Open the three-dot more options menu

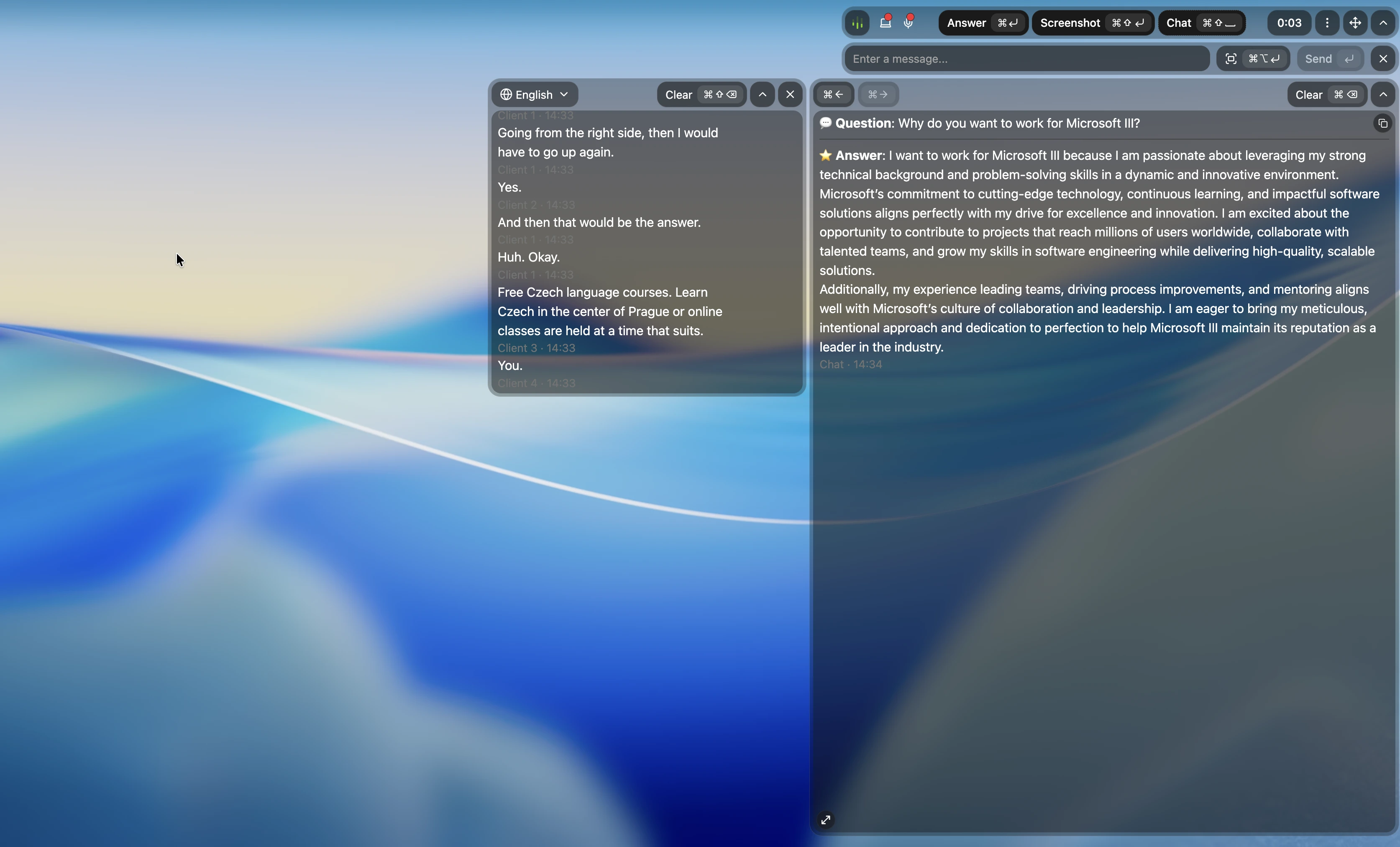(x=1327, y=23)
